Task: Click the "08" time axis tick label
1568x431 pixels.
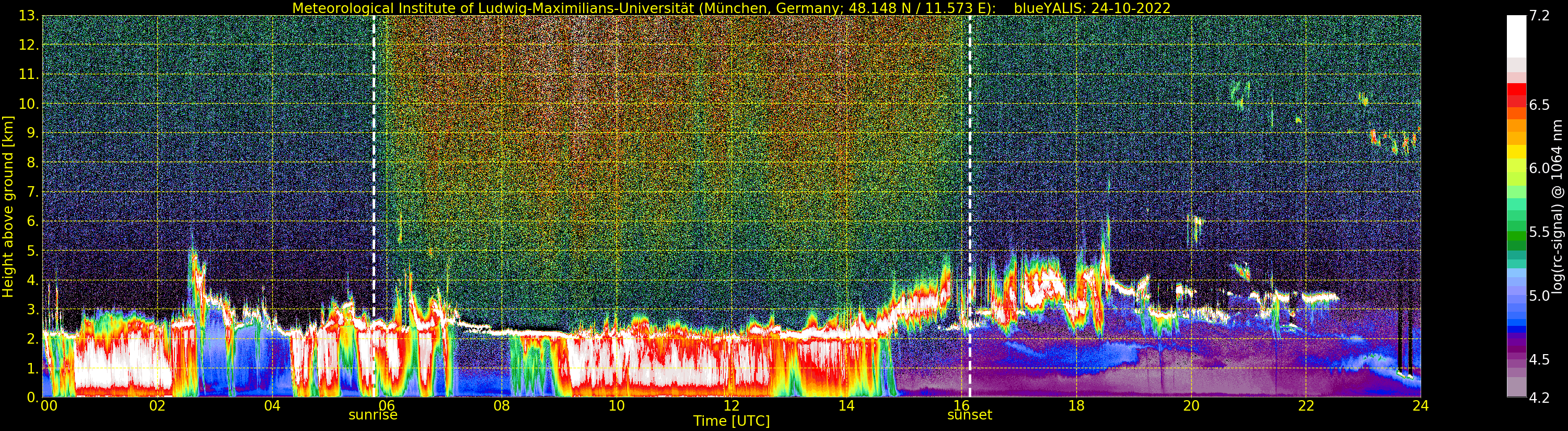Action: pyautogui.click(x=502, y=405)
